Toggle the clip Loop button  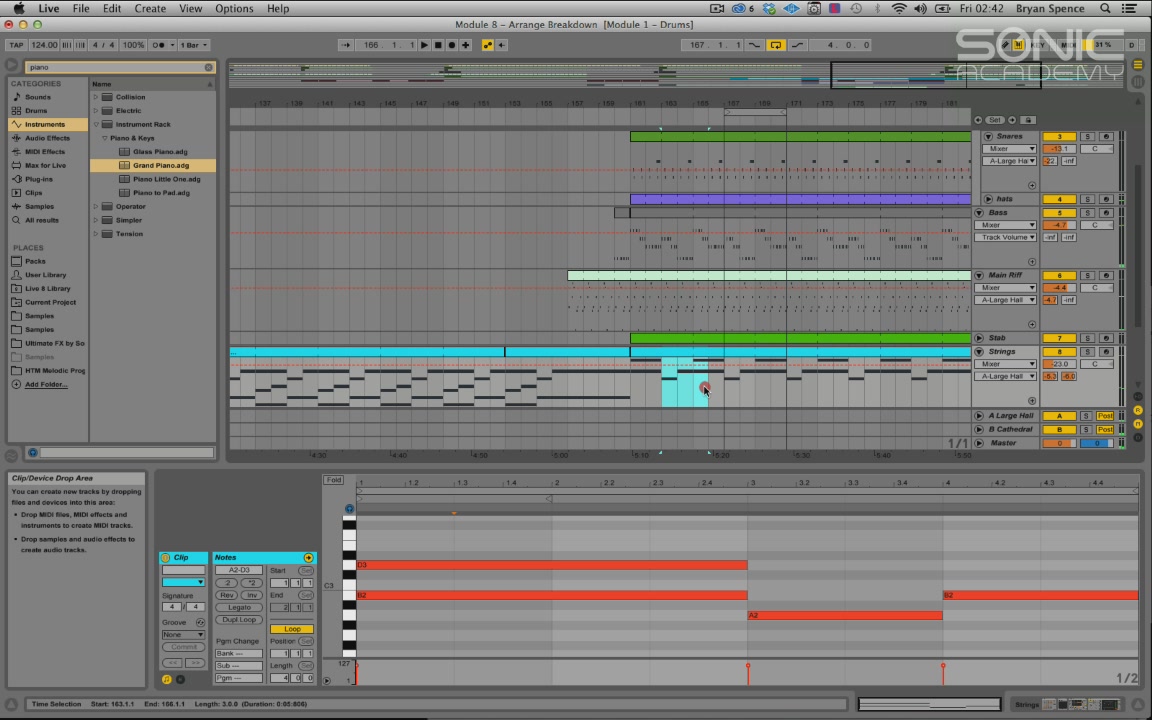coord(292,629)
